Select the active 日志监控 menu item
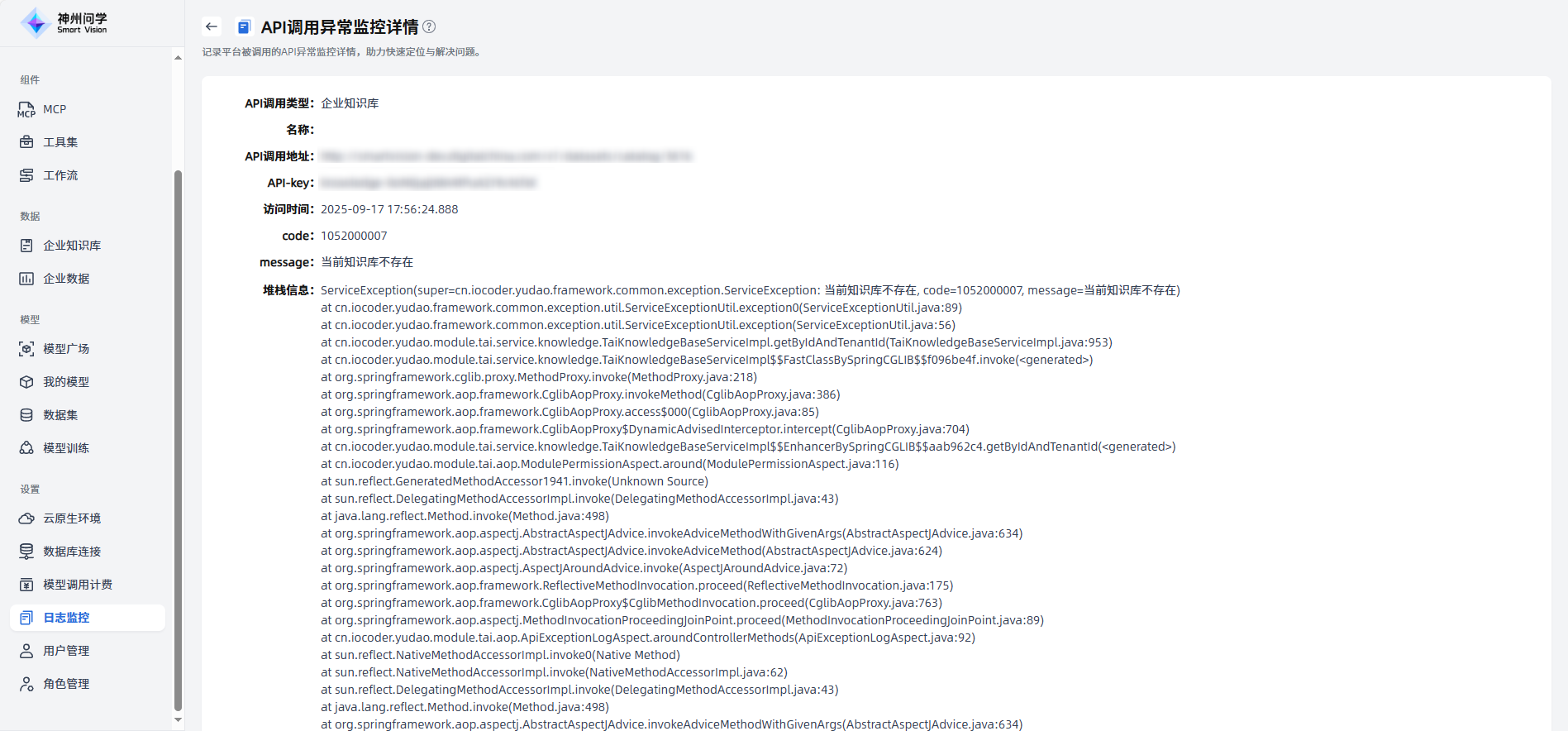The width and height of the screenshot is (1568, 731). click(66, 618)
